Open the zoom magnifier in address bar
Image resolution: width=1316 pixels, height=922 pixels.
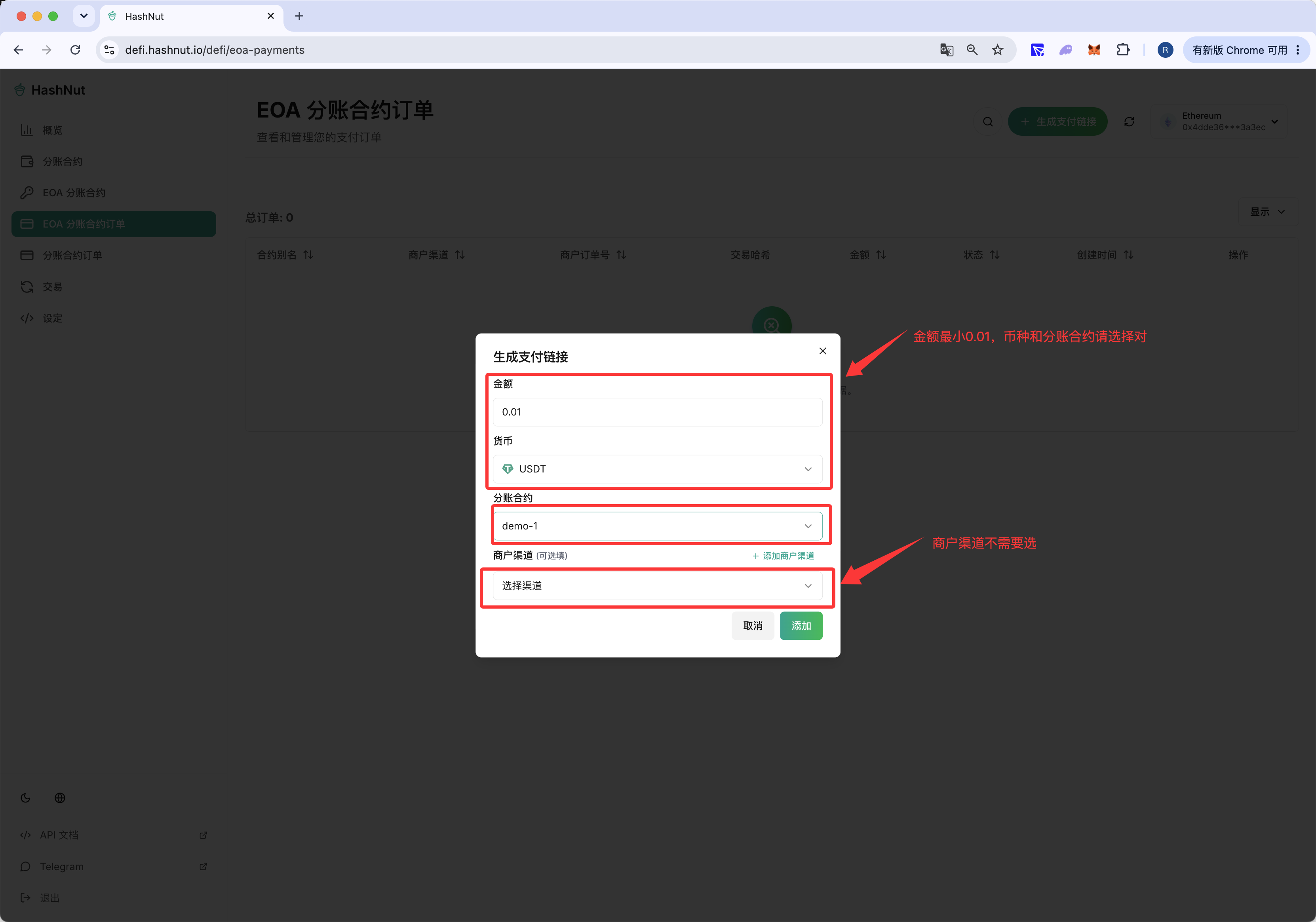972,50
